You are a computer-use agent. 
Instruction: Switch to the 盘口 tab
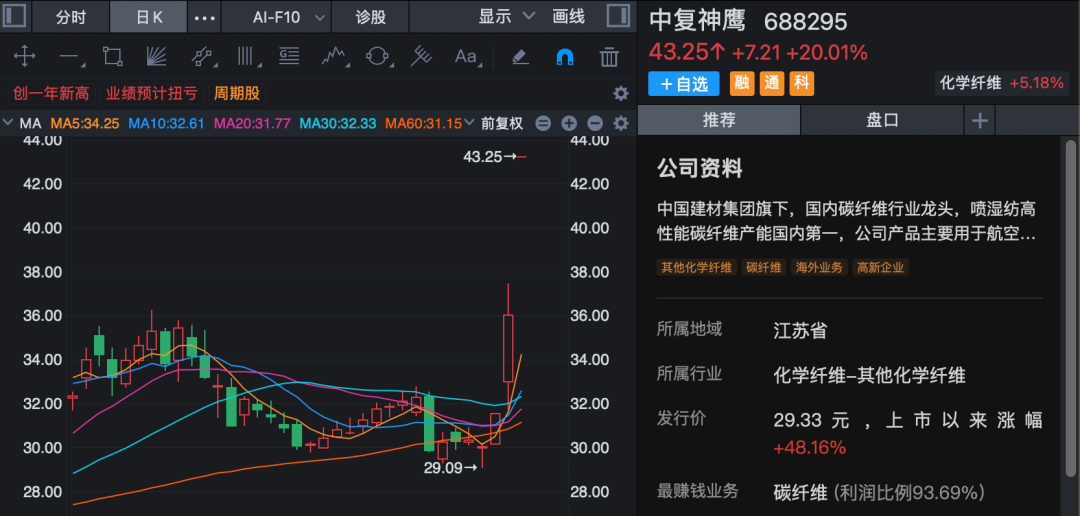pos(882,120)
